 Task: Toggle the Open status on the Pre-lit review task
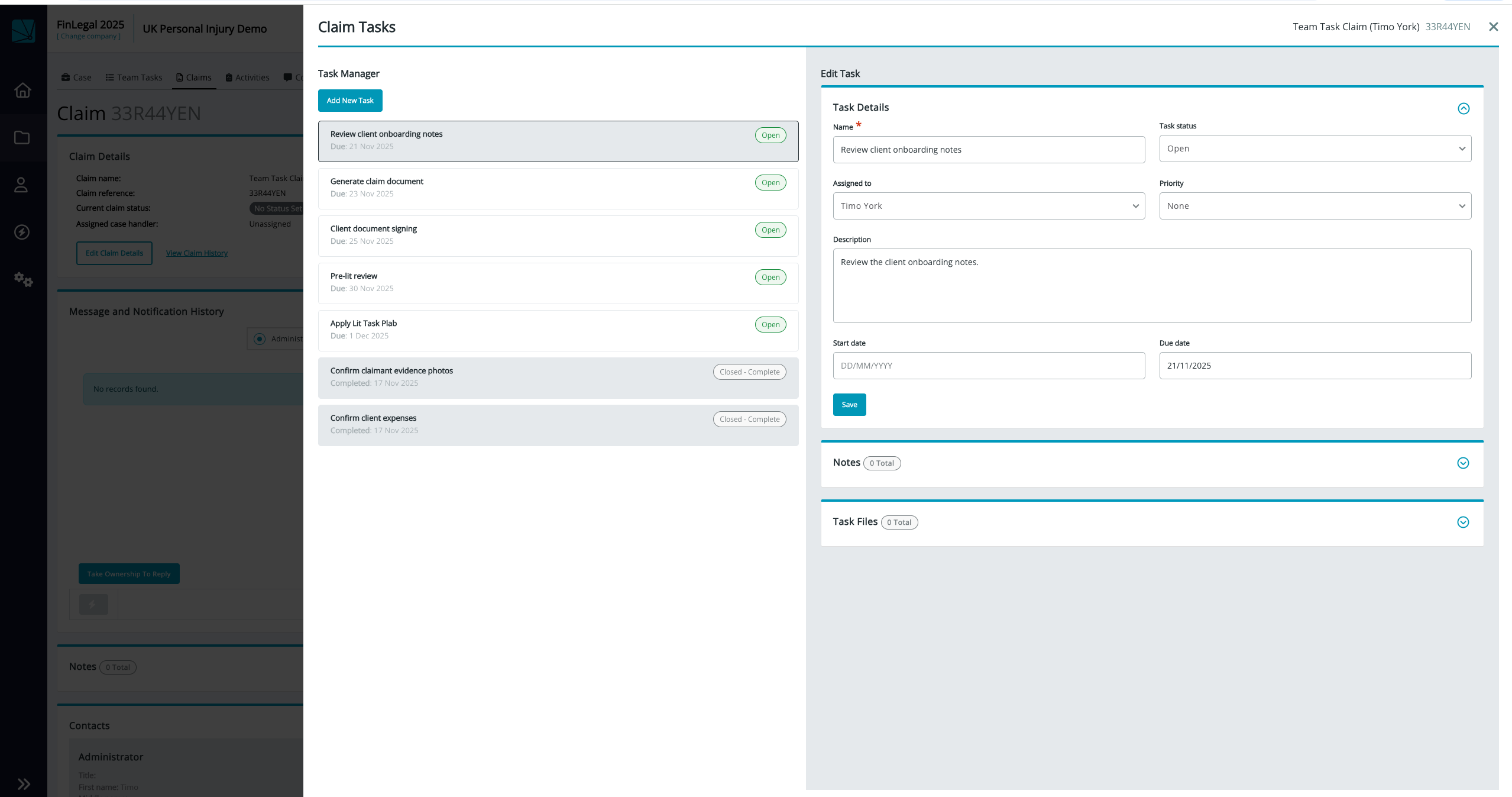pyautogui.click(x=769, y=276)
